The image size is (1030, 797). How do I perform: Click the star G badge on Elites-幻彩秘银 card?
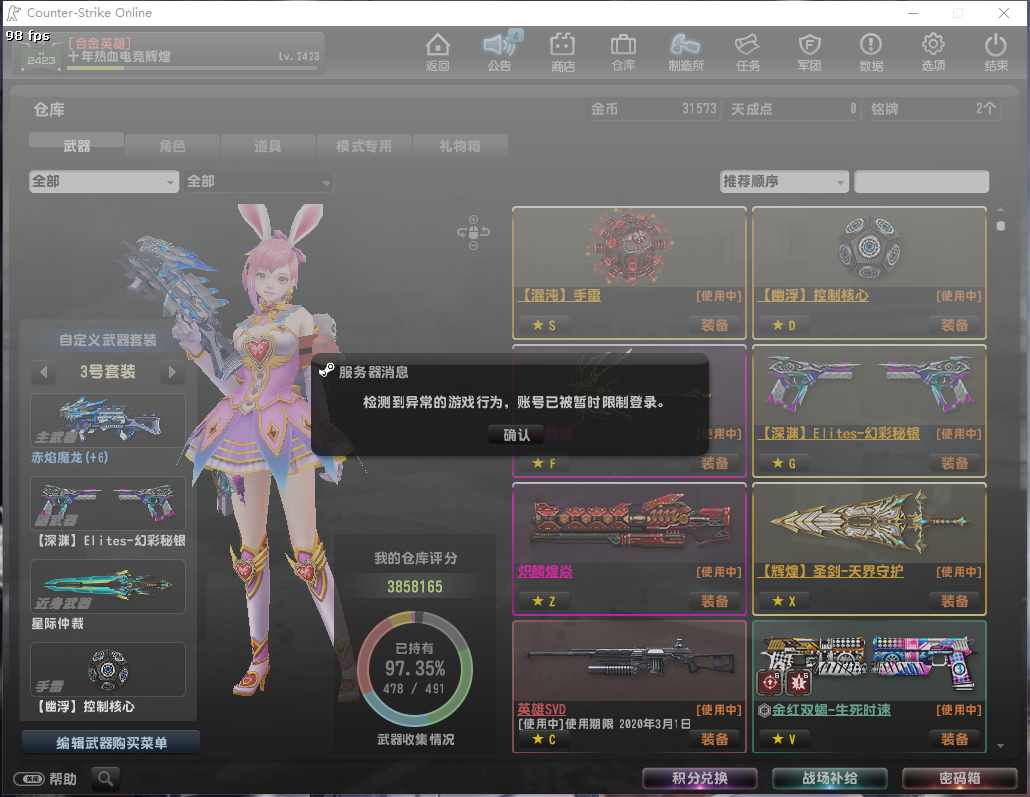point(784,463)
